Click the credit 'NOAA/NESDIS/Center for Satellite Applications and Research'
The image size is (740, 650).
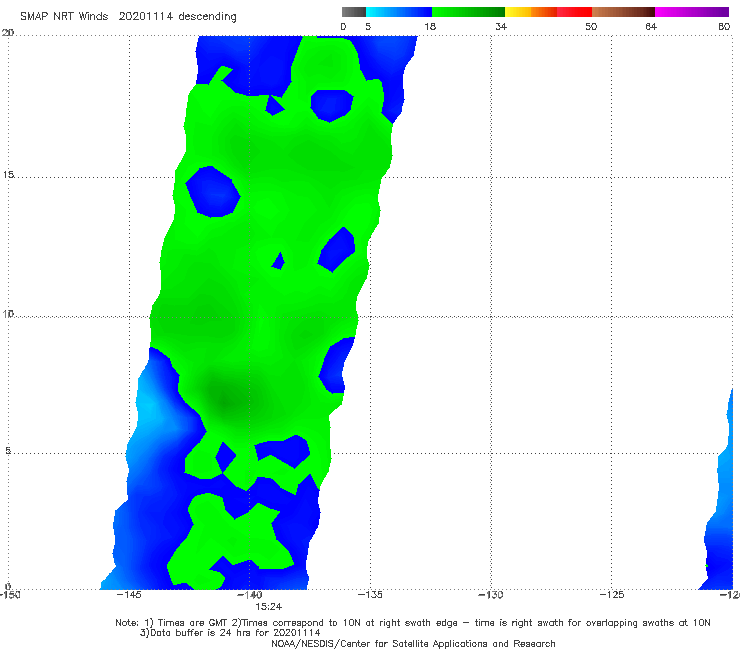(413, 643)
